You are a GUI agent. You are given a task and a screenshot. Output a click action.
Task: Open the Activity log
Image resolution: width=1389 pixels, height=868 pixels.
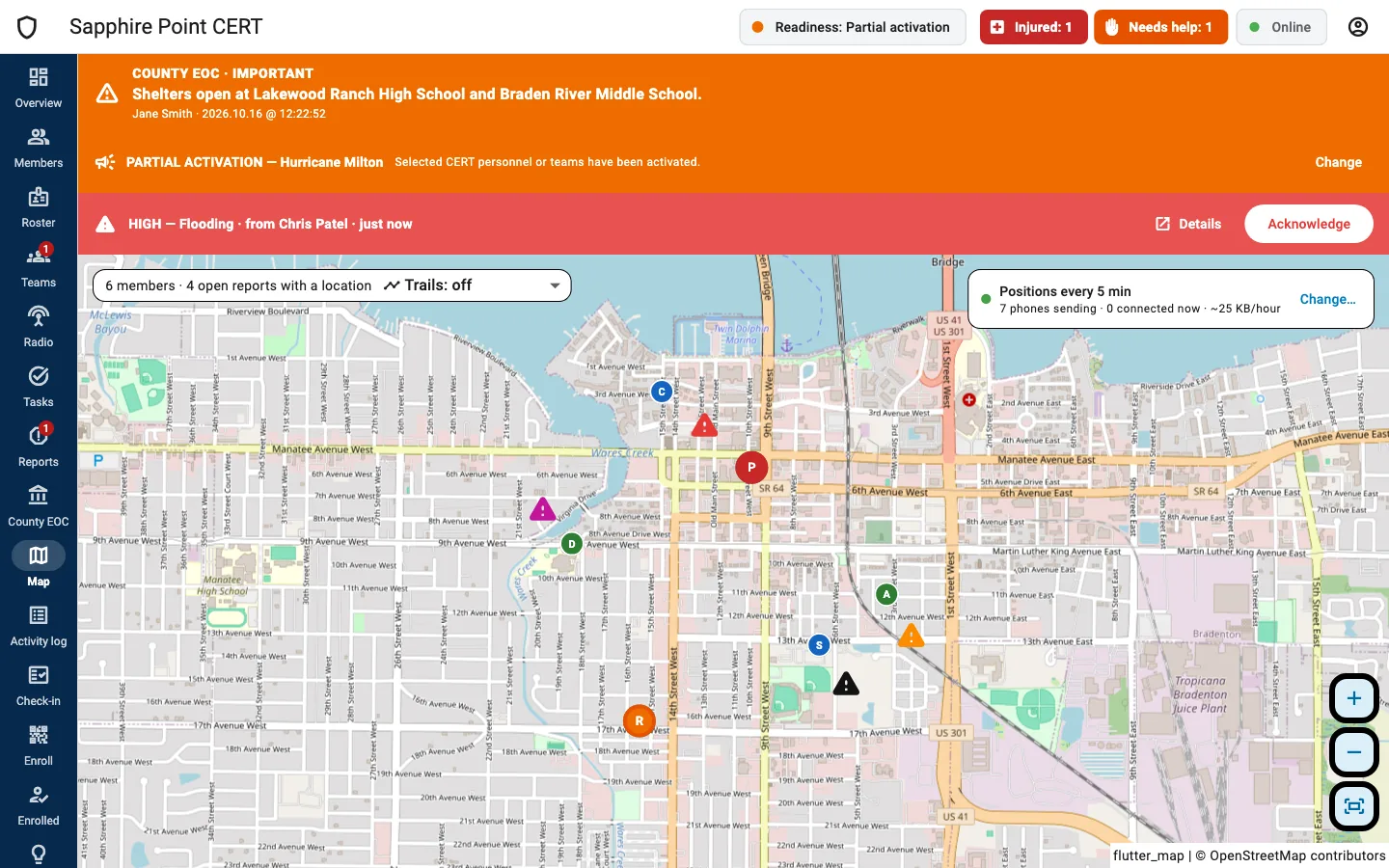(x=39, y=626)
